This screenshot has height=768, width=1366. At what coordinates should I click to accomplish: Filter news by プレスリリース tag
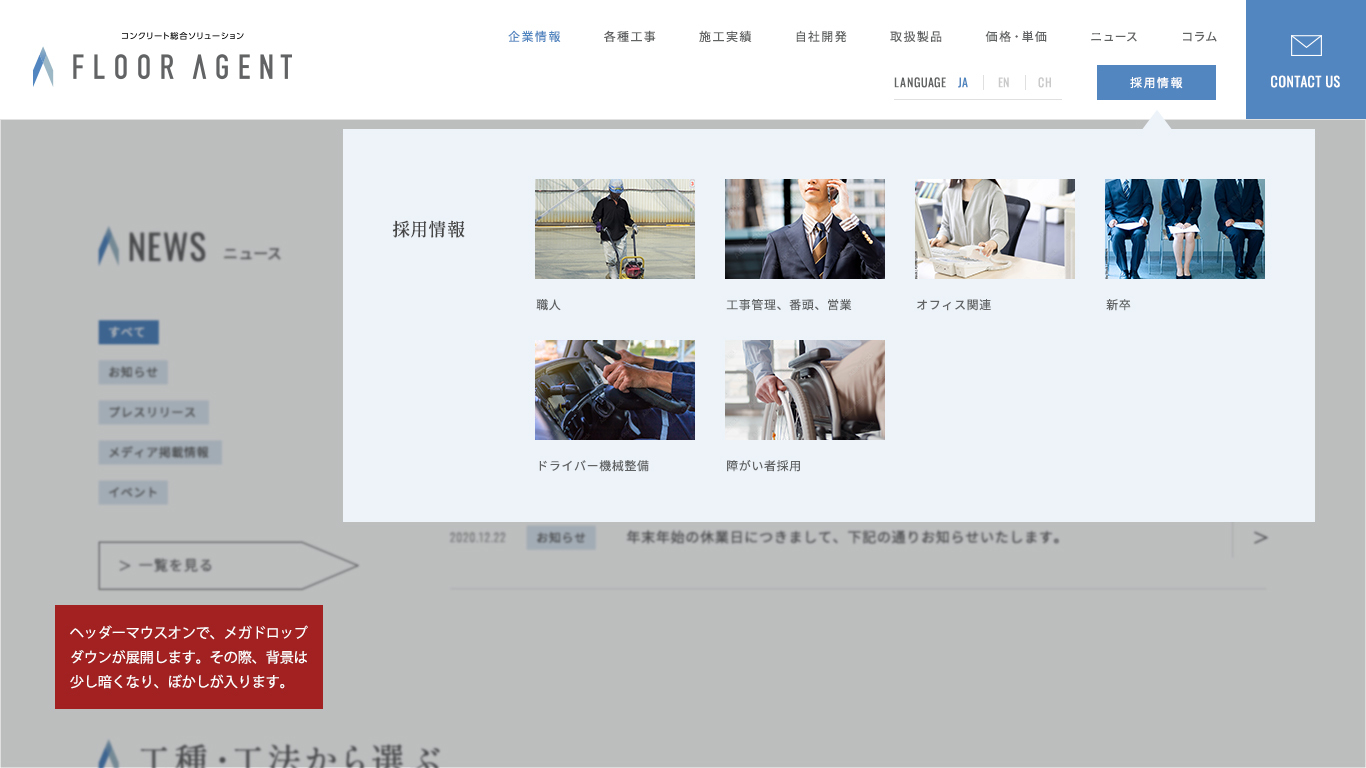pyautogui.click(x=153, y=412)
